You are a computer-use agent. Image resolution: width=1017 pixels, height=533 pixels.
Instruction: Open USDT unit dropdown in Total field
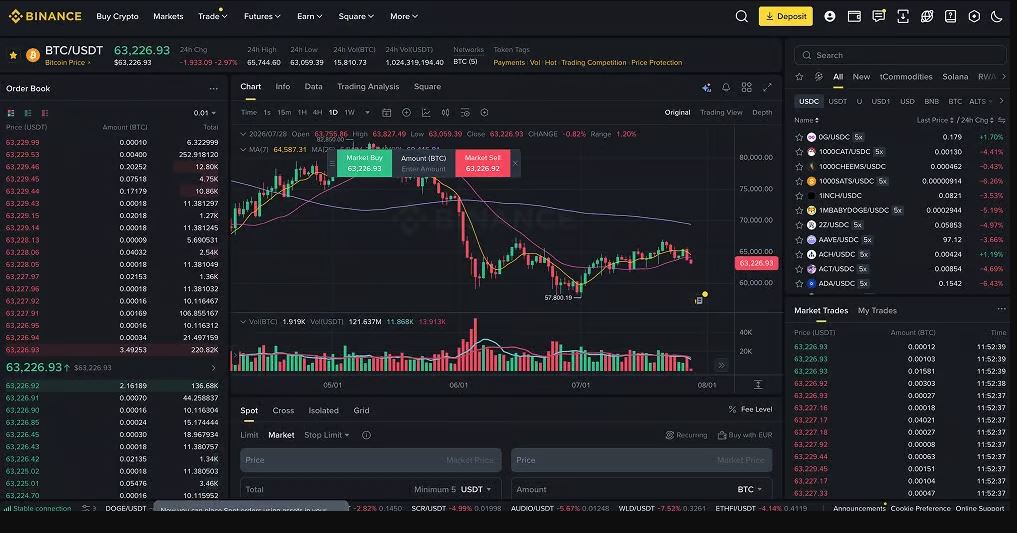pyautogui.click(x=476, y=490)
